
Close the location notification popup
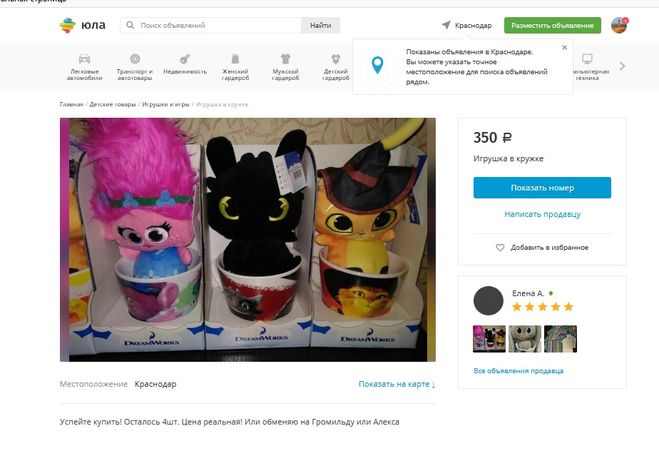[564, 47]
